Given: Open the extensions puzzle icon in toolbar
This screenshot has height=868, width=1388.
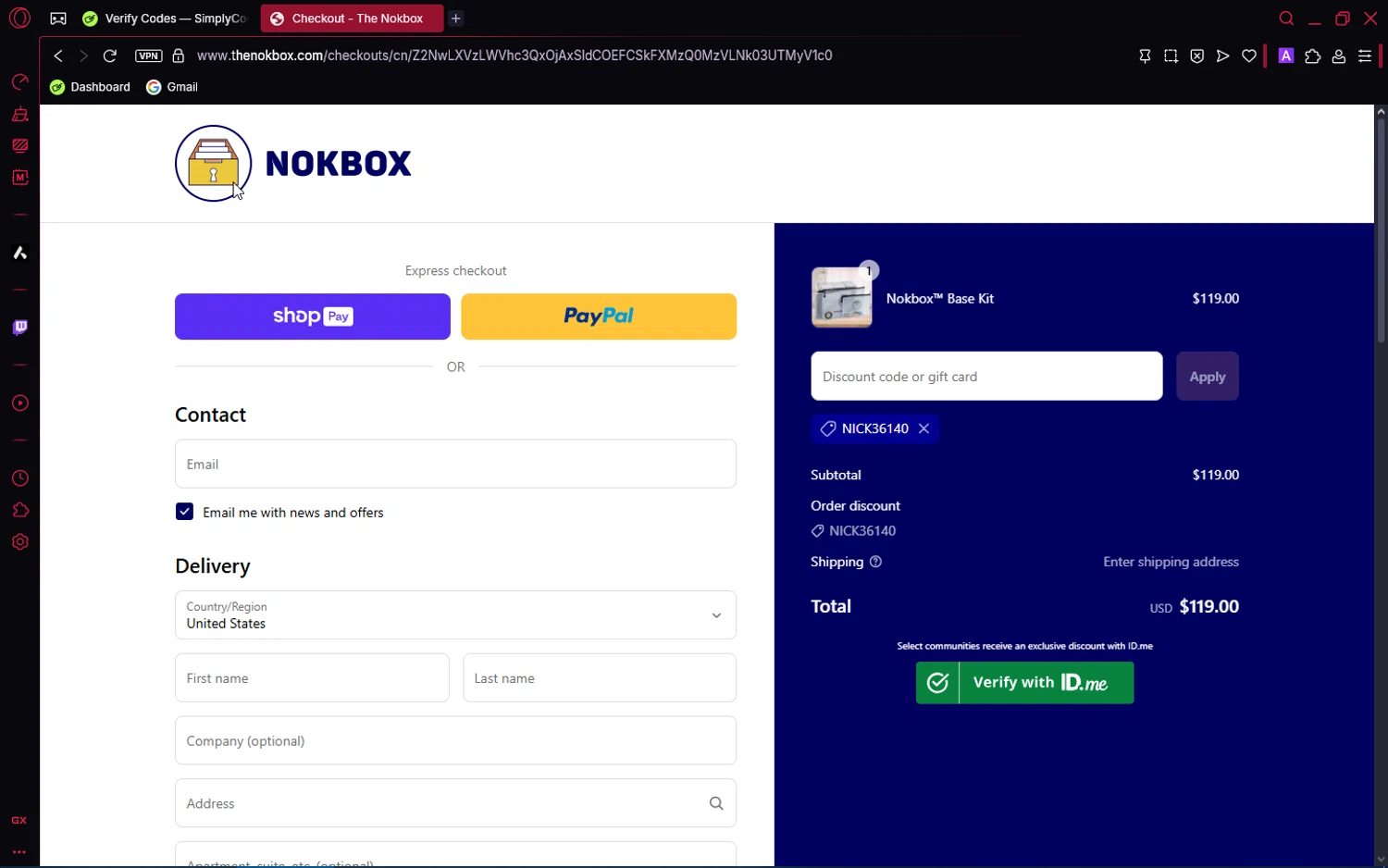Looking at the screenshot, I should click(1312, 56).
